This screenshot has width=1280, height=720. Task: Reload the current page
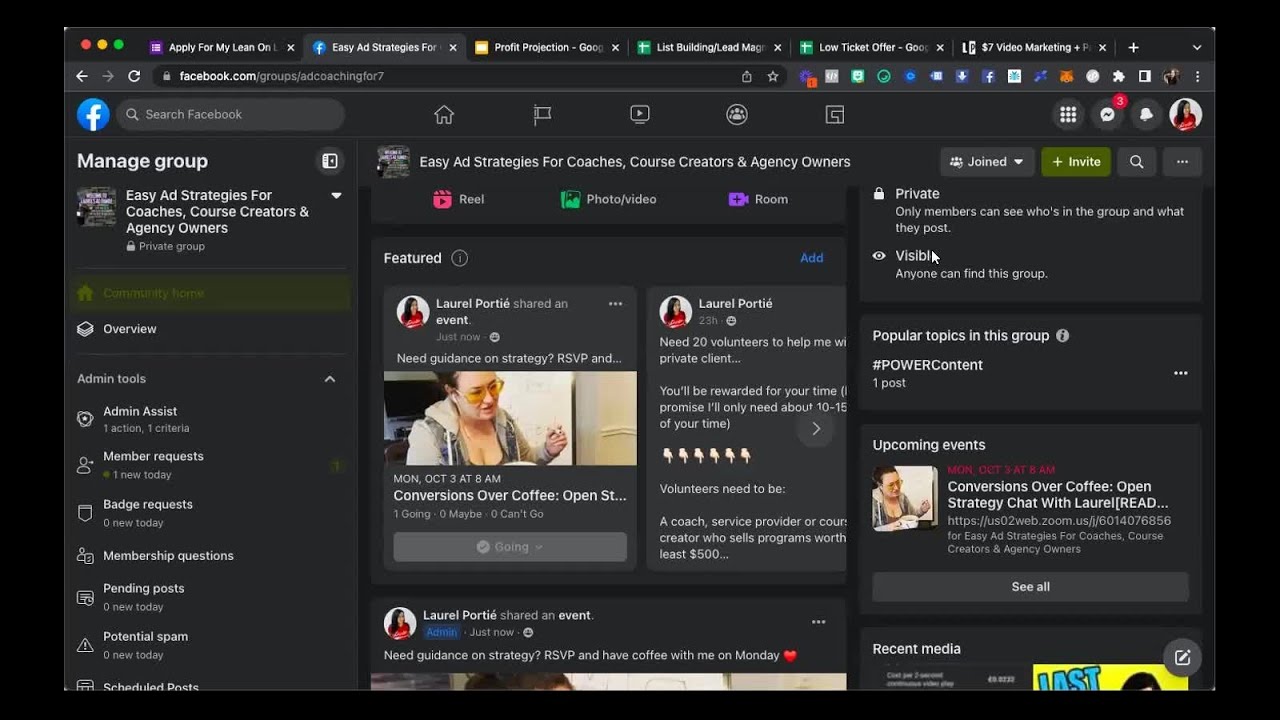click(x=134, y=76)
